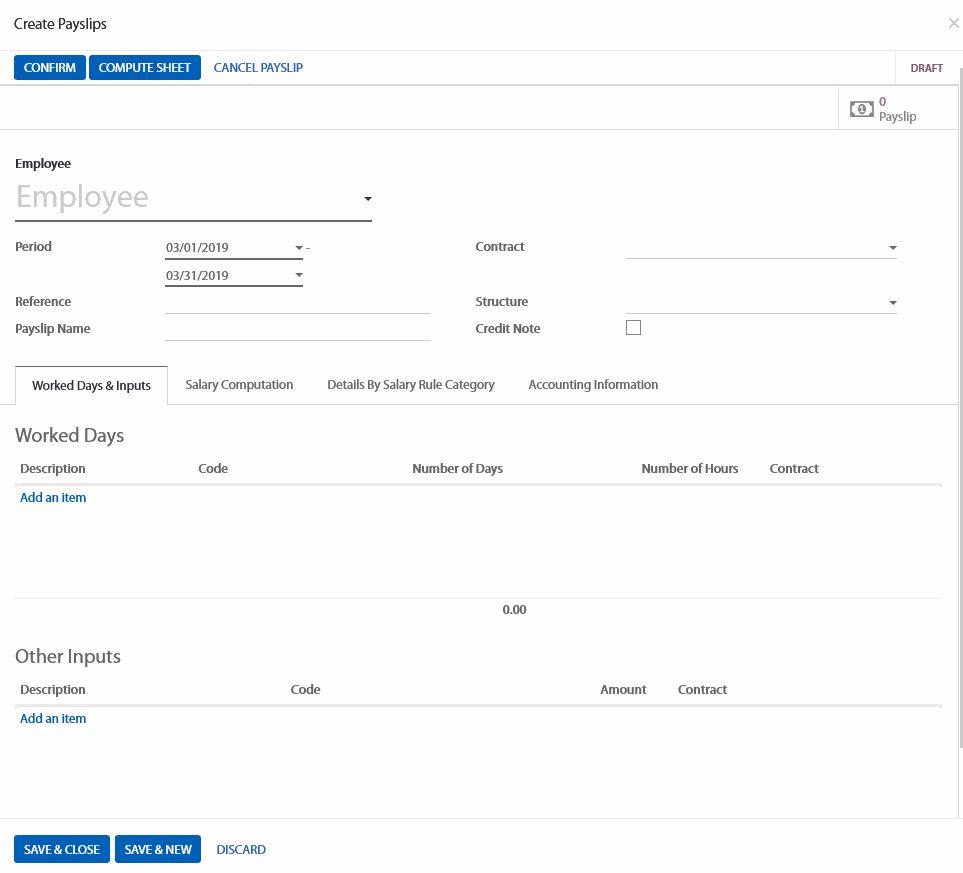Click Cancel Payslip
This screenshot has width=963, height=873.
pos(258,68)
